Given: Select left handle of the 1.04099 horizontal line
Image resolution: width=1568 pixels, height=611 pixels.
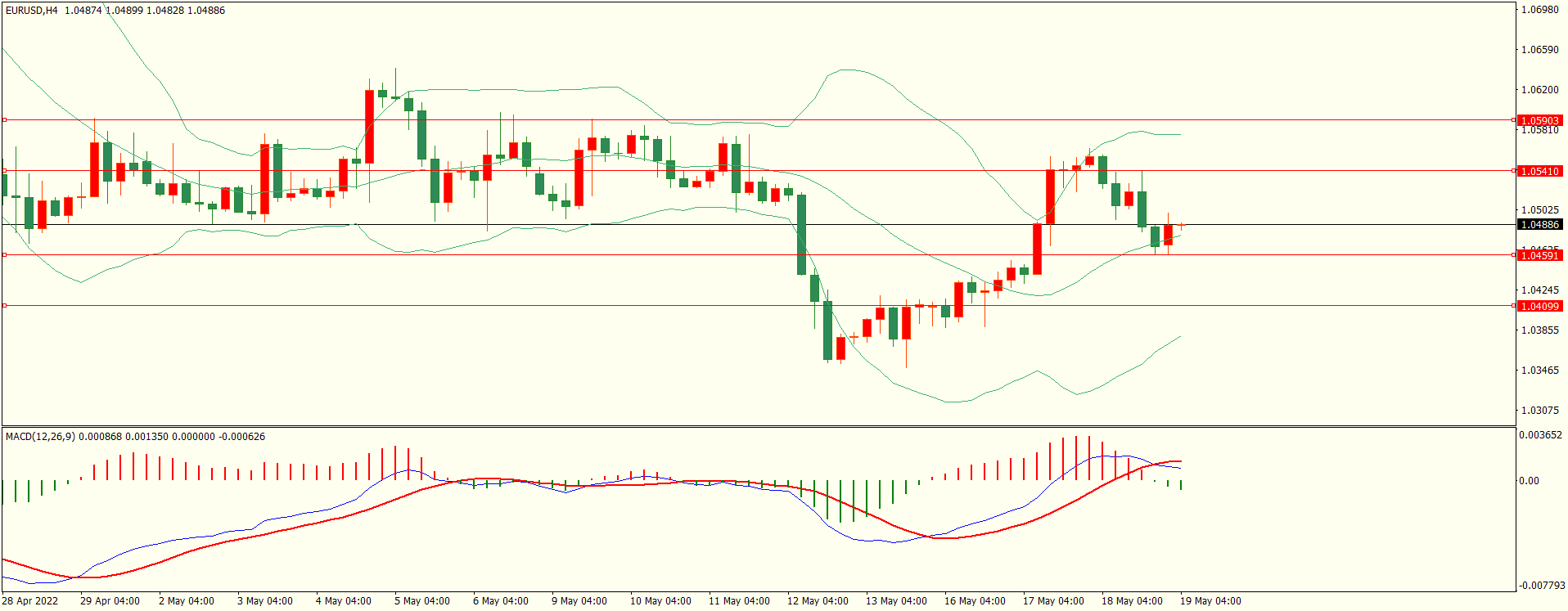Looking at the screenshot, I should tap(4, 306).
